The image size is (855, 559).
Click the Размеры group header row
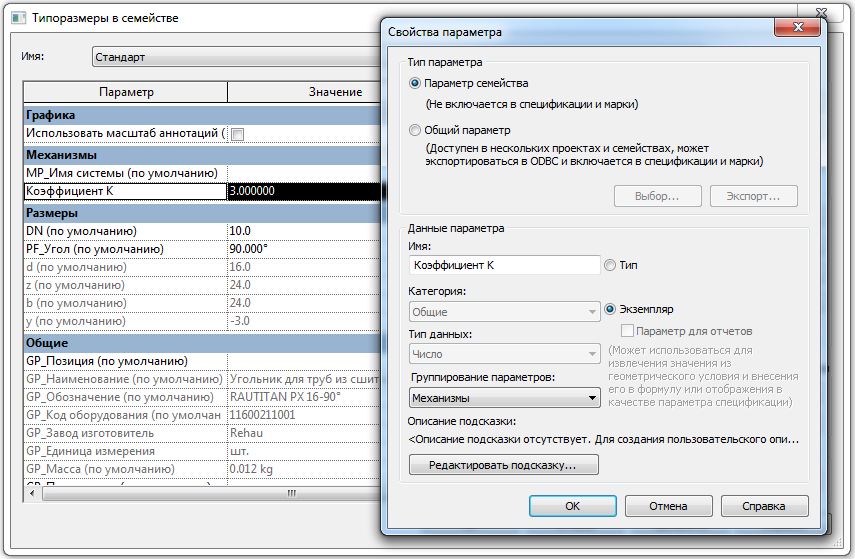point(202,213)
